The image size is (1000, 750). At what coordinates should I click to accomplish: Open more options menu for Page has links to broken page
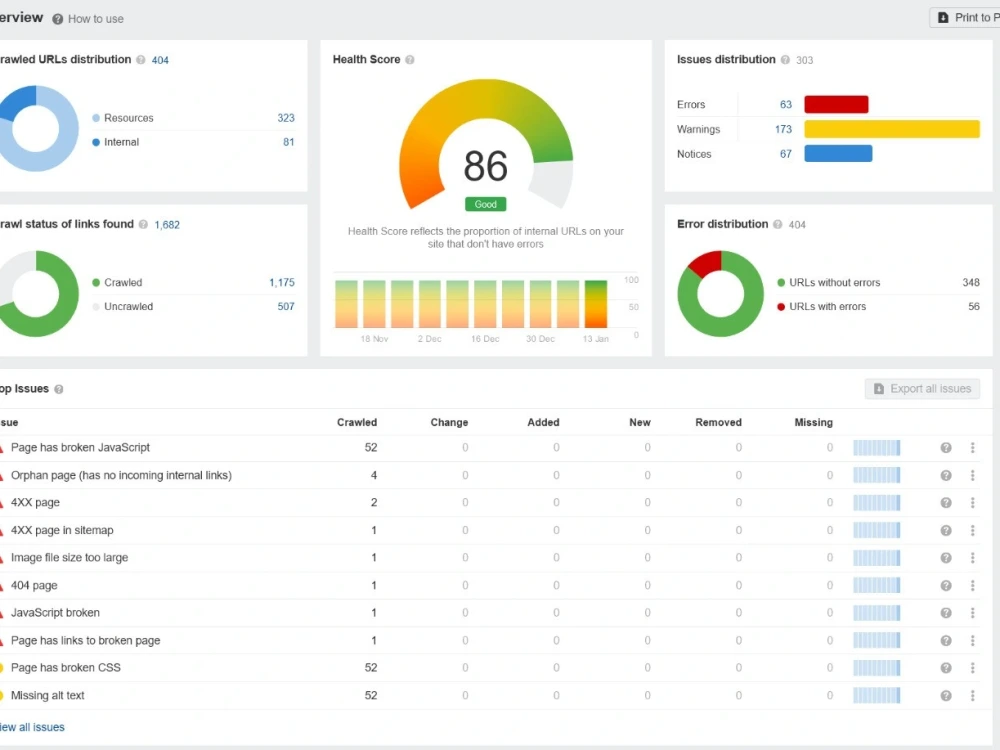pos(973,640)
